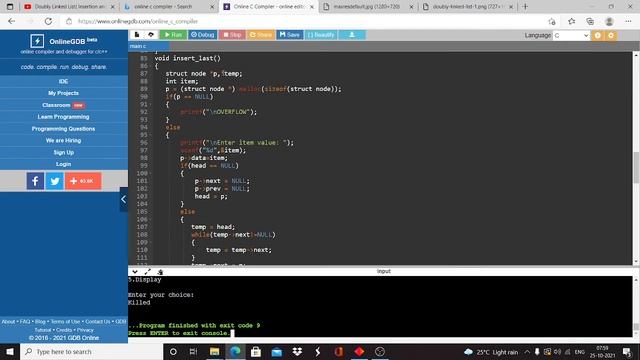Open the Language dropdown set to C

571,36
